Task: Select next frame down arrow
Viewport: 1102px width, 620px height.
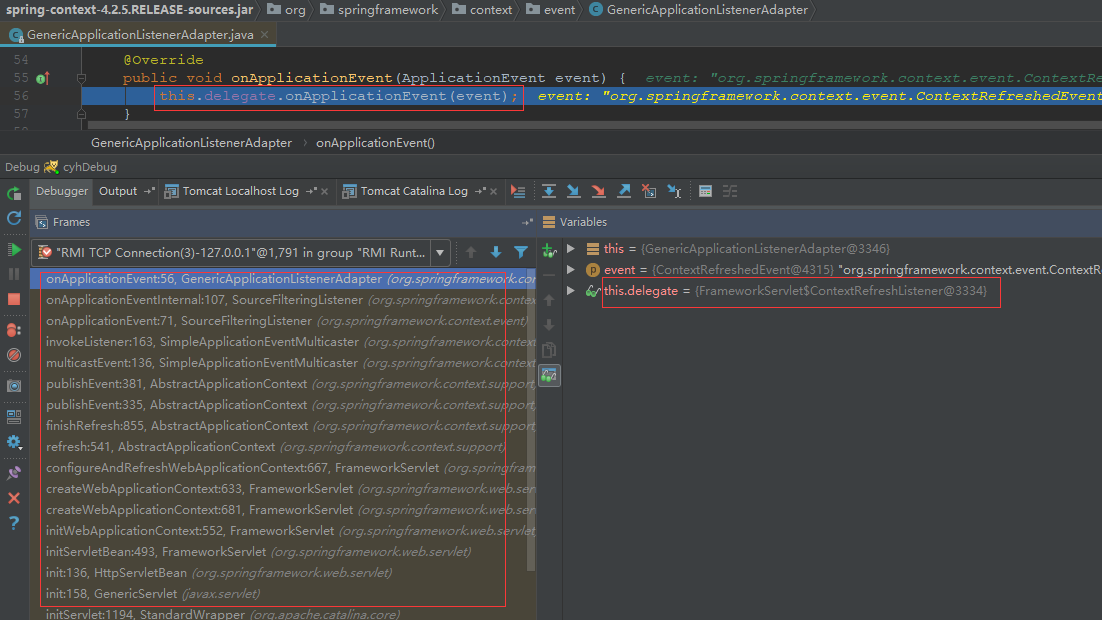Action: point(495,252)
